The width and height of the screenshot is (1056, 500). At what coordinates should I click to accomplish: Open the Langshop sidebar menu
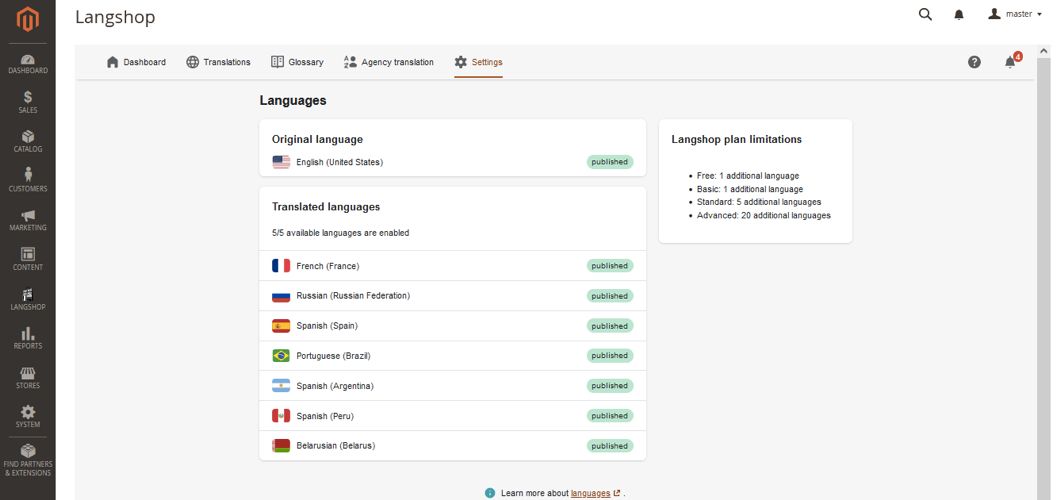(28, 299)
